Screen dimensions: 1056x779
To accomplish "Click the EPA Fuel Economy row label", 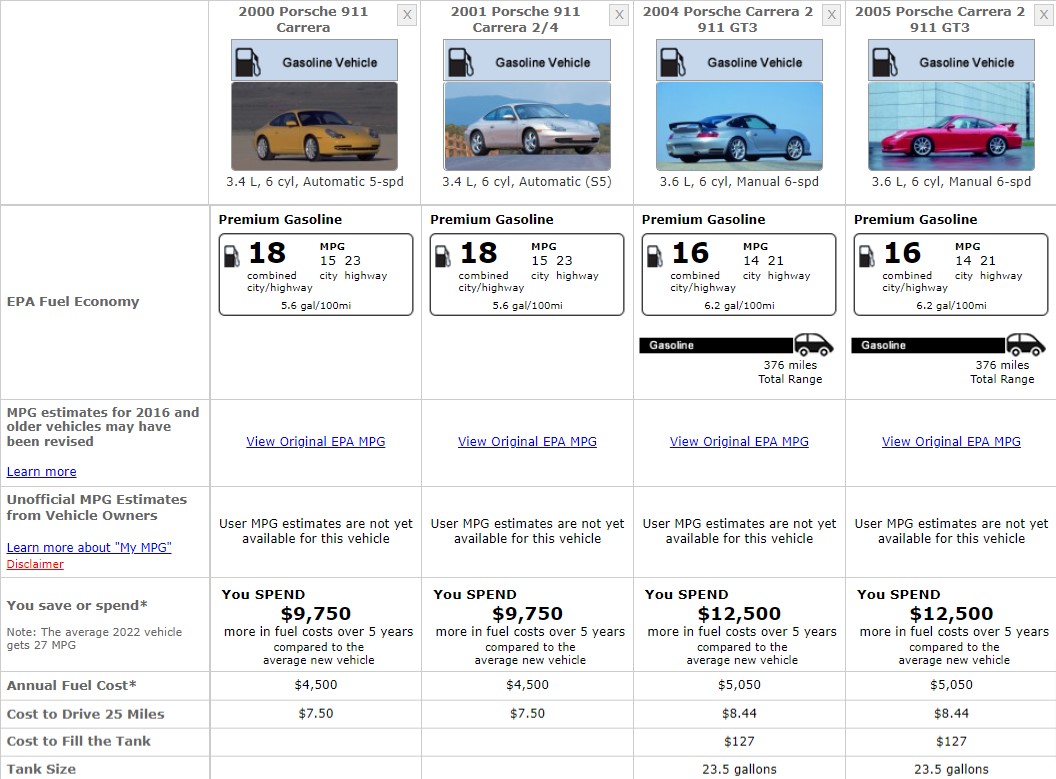I will [x=73, y=302].
